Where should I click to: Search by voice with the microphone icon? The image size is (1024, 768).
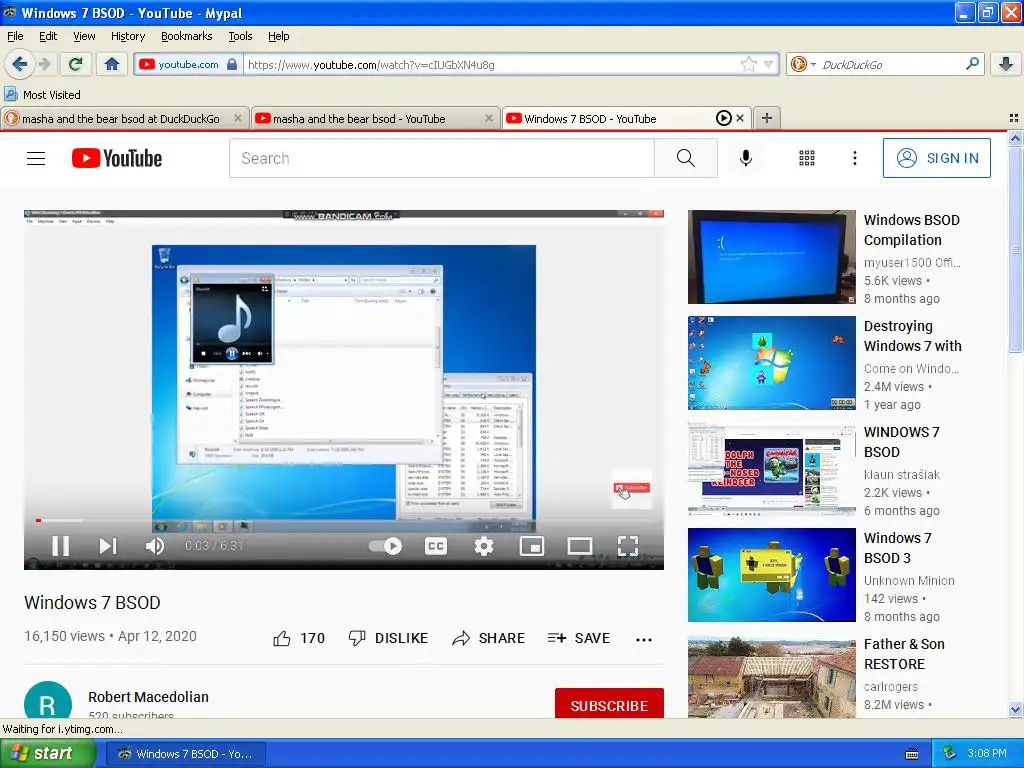click(746, 158)
